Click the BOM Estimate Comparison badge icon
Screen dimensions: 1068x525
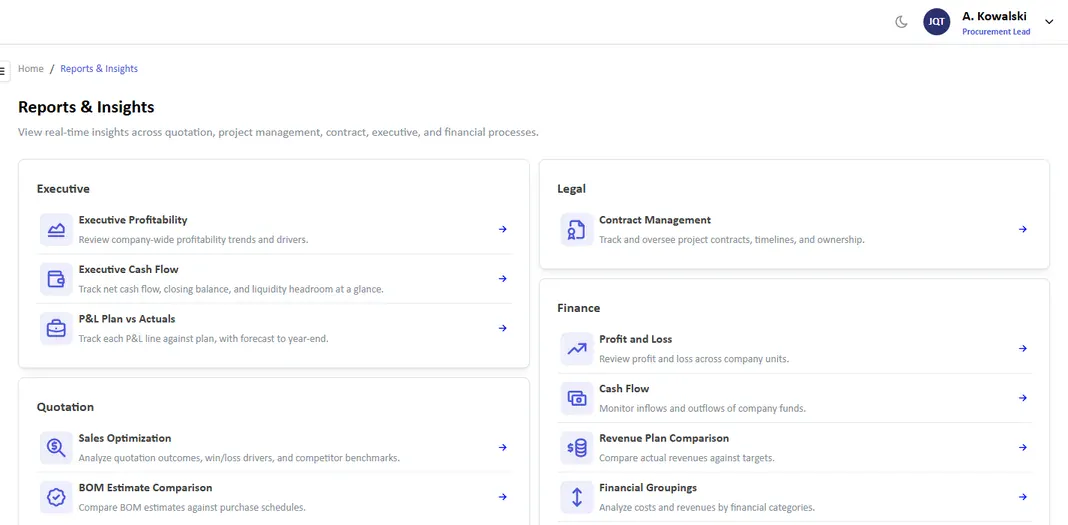(x=56, y=498)
